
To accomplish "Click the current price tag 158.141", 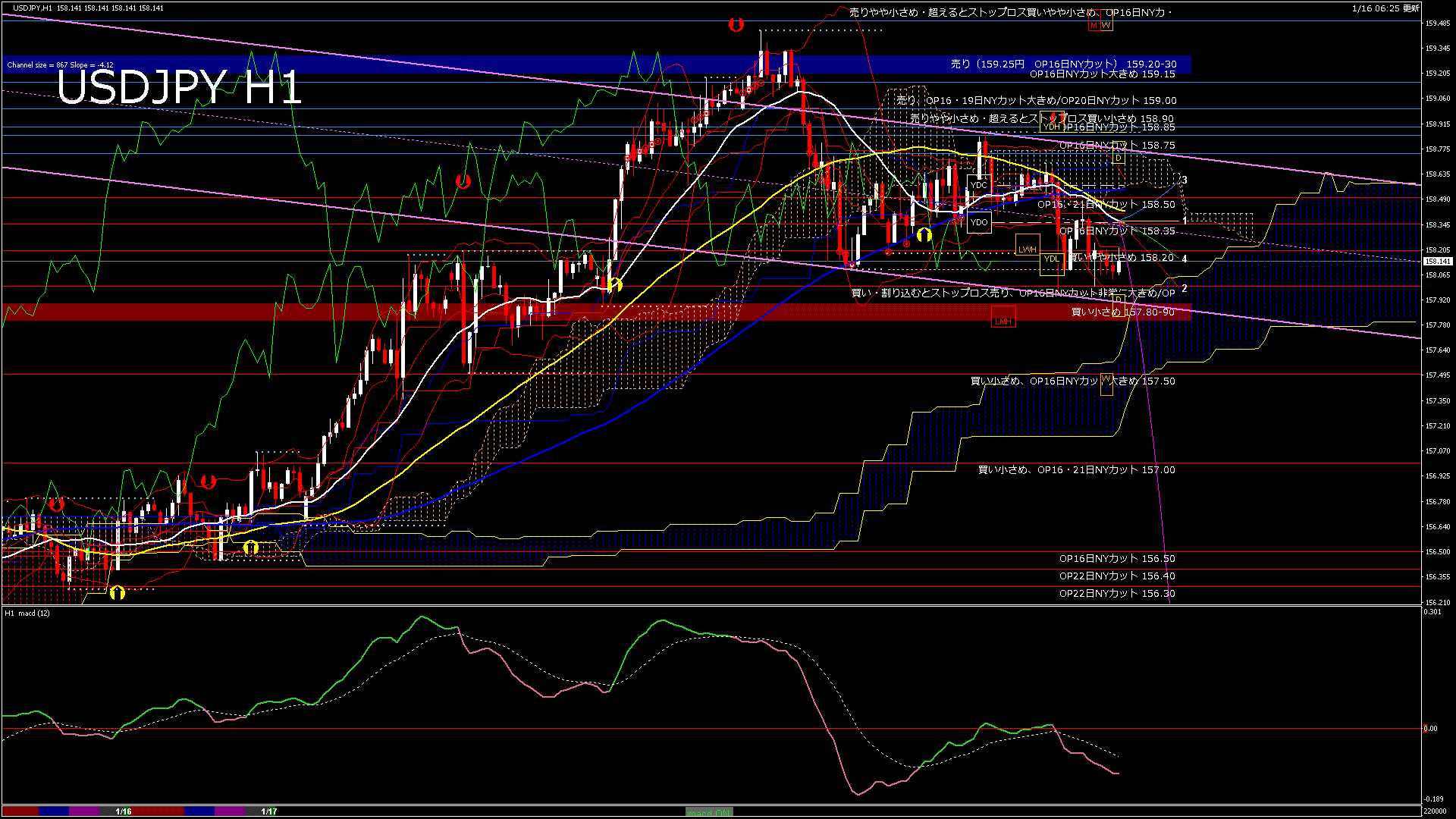I will [1437, 262].
